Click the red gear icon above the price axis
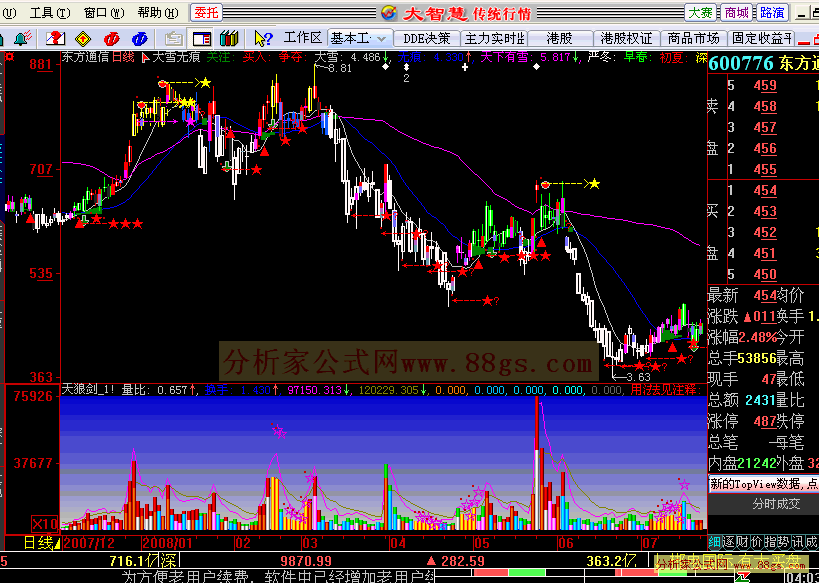Viewport: 819px width, 583px height. [x=9, y=56]
